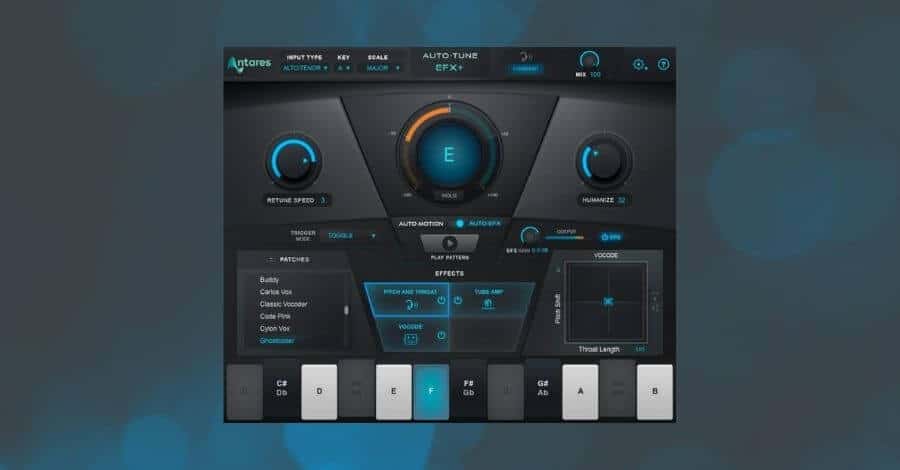The width and height of the screenshot is (900, 470).
Task: Click the ear icon in the top bar
Action: coord(525,56)
